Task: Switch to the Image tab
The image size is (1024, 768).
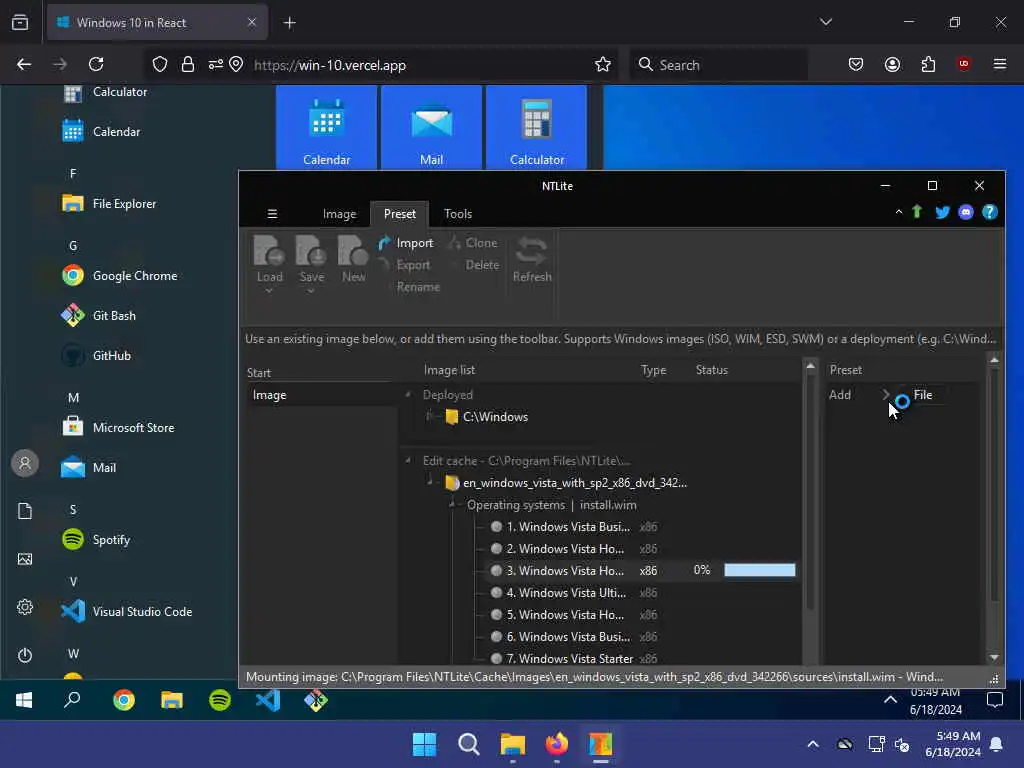Action: point(339,214)
